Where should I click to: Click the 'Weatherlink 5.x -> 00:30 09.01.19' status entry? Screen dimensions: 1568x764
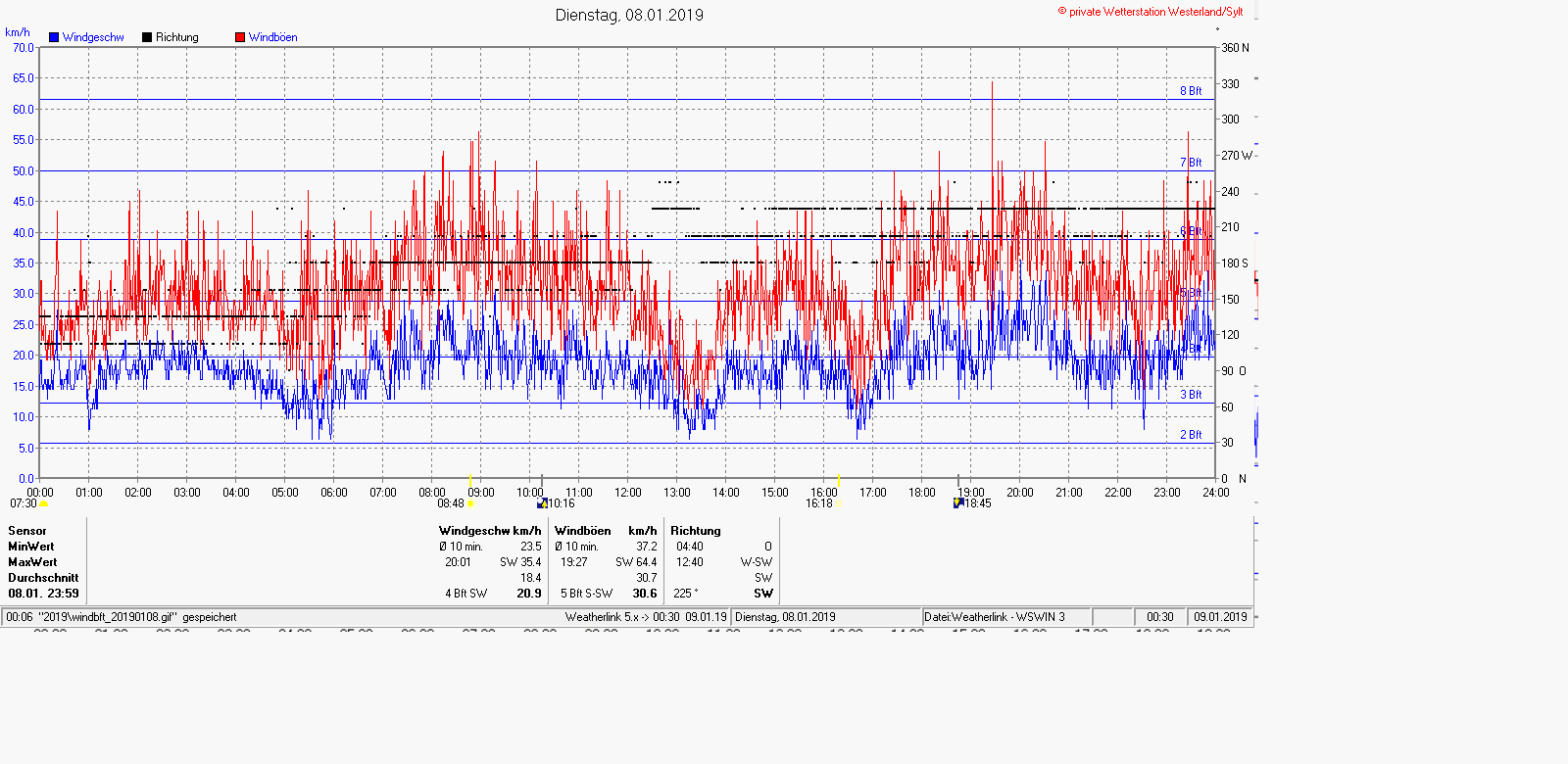(646, 617)
